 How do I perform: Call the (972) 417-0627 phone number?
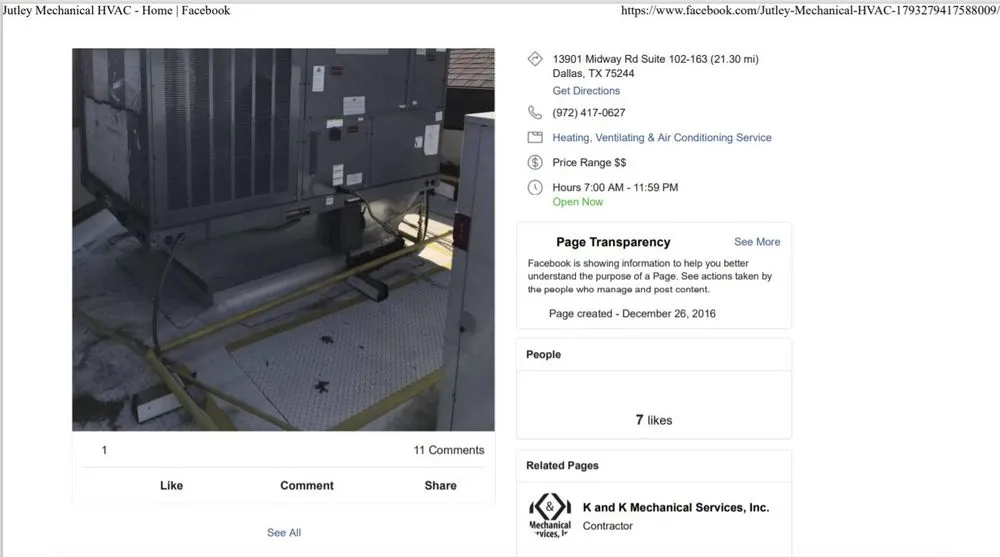click(x=589, y=113)
